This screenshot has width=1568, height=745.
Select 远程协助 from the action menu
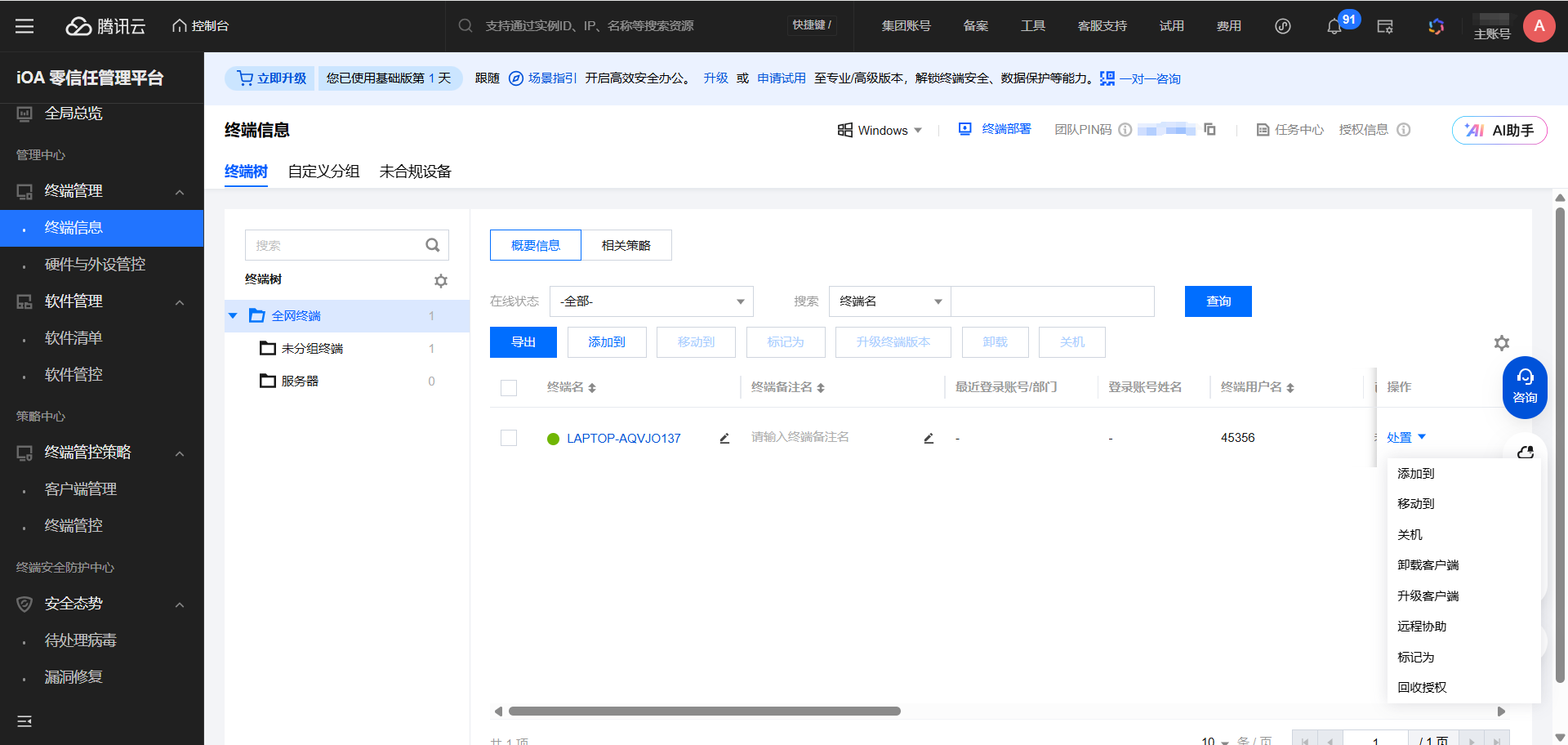[x=1422, y=627]
